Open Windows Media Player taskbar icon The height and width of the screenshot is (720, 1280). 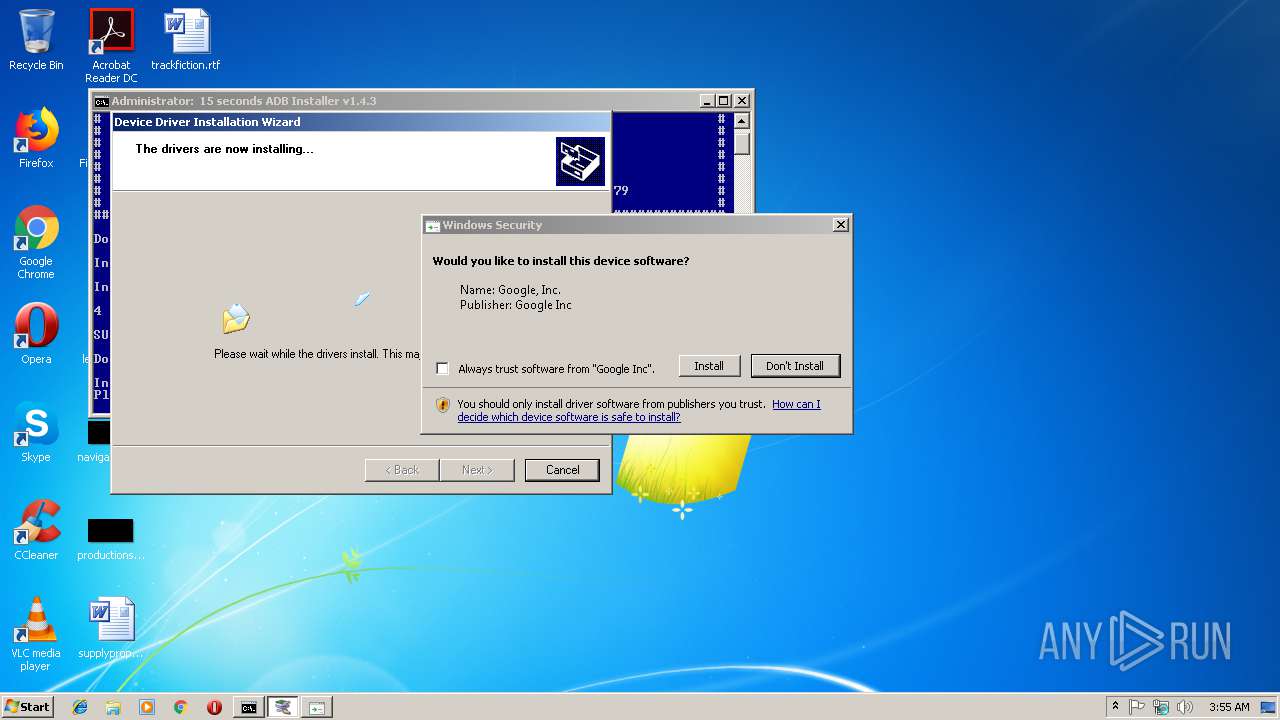coord(147,707)
